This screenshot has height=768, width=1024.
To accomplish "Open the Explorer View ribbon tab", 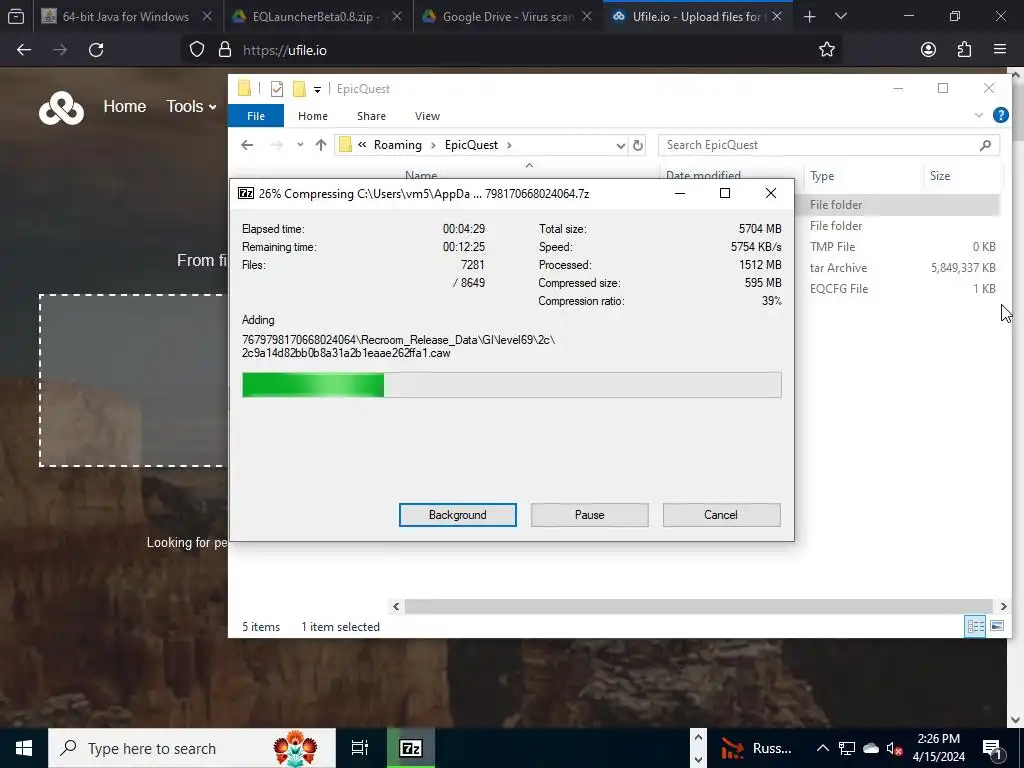I will 427,116.
